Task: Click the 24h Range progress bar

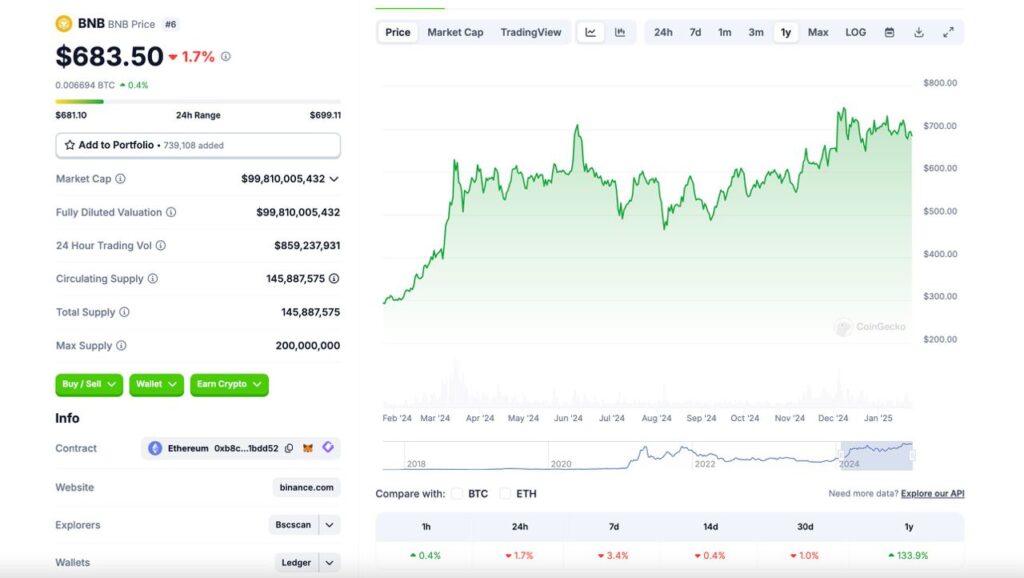Action: 198,101
